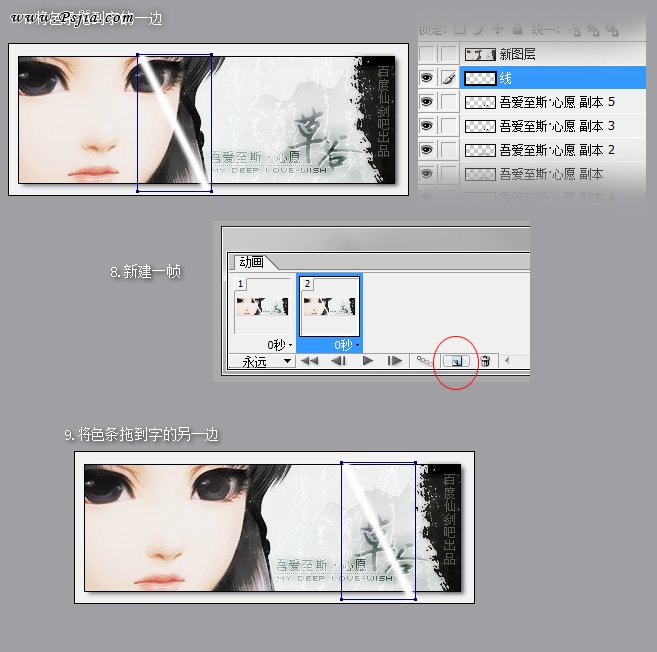Click the duplicate frame button in animation panel
This screenshot has height=652, width=657.
[x=462, y=360]
